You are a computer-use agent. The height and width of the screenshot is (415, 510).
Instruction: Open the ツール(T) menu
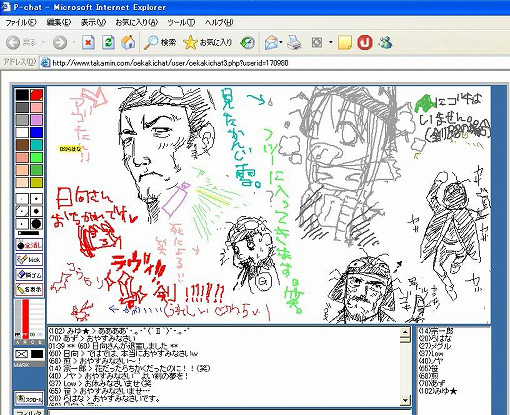[181, 23]
